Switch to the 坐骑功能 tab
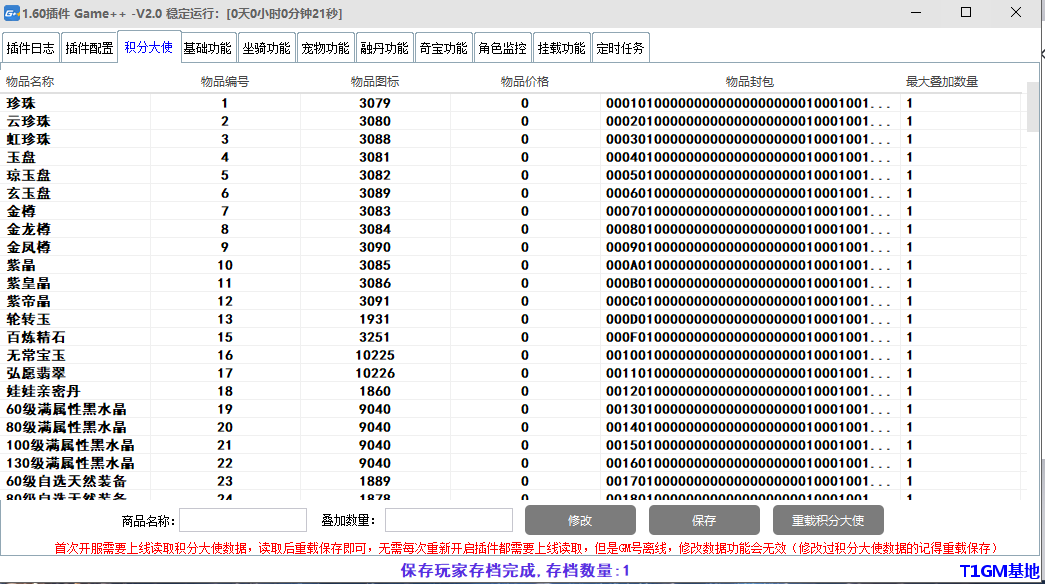This screenshot has width=1045, height=584. click(x=267, y=48)
